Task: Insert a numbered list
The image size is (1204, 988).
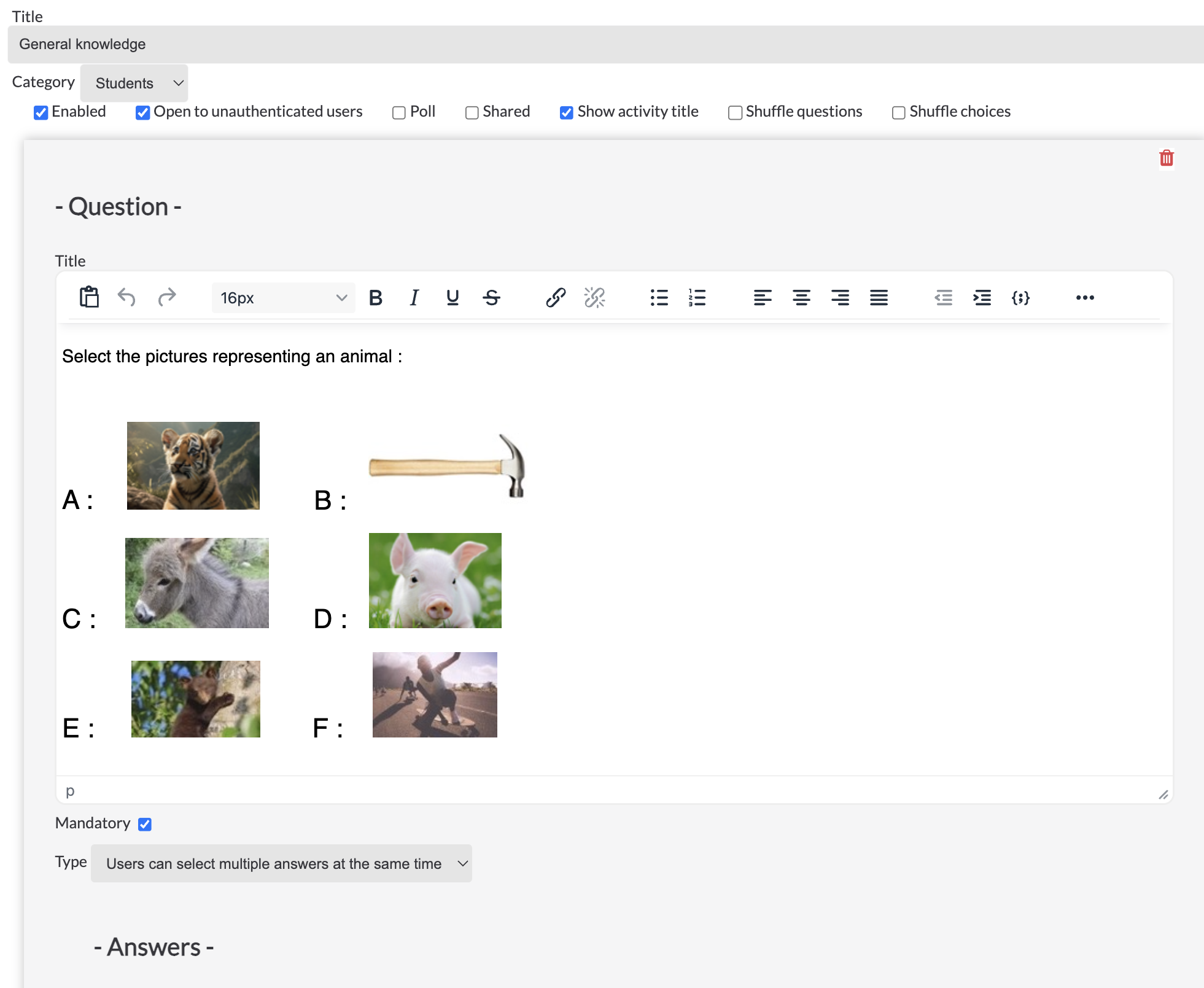Action: tap(697, 298)
